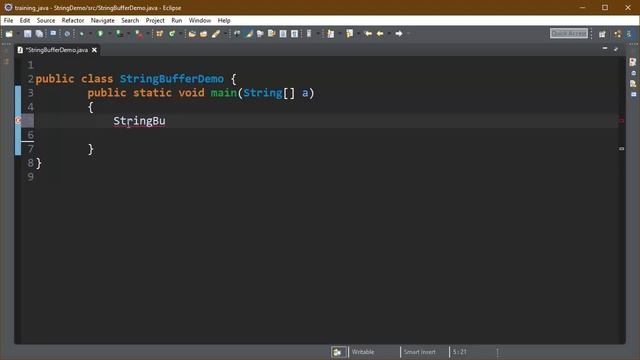Click the Open Task folder icon
Screen dimensions: 640x360
click(x=203, y=34)
